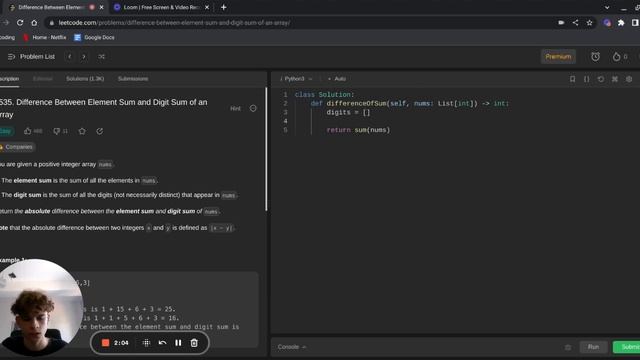Bookmark code icon in editor toolbar
The height and width of the screenshot is (360, 640).
(573, 79)
